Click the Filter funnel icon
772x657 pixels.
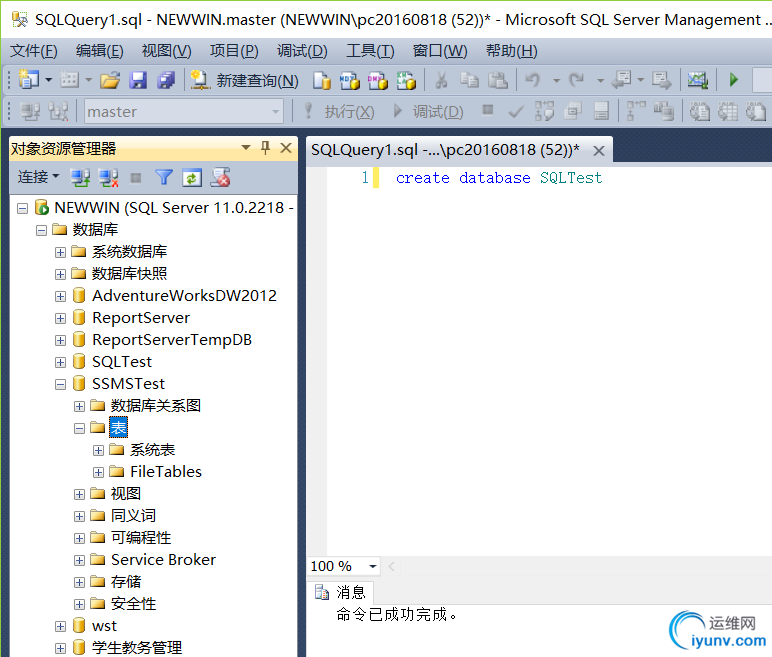163,177
